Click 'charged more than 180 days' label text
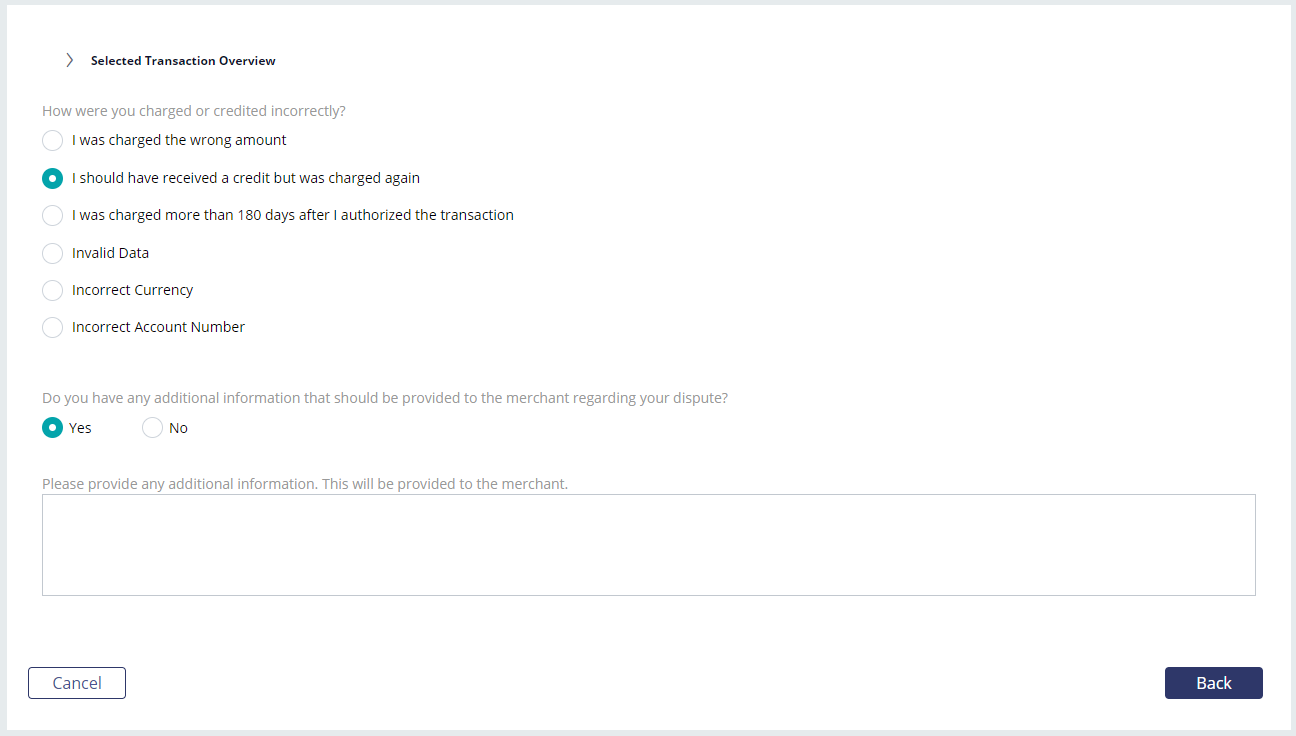This screenshot has height=736, width=1296. [x=293, y=215]
